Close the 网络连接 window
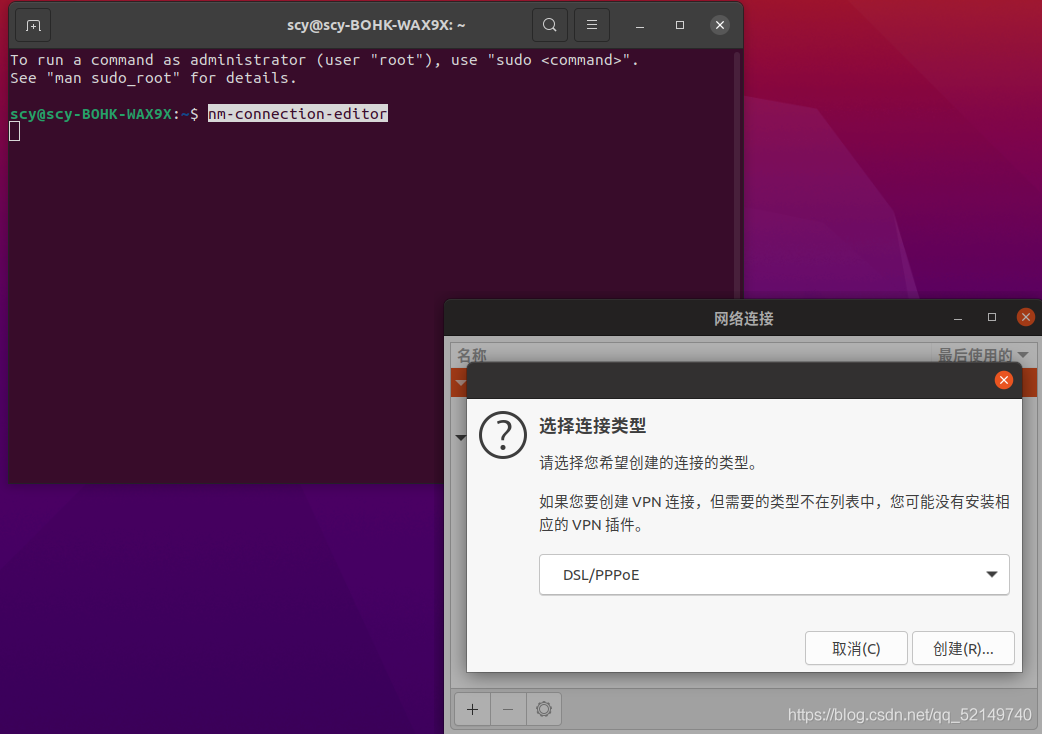Image resolution: width=1042 pixels, height=734 pixels. pos(1025,317)
